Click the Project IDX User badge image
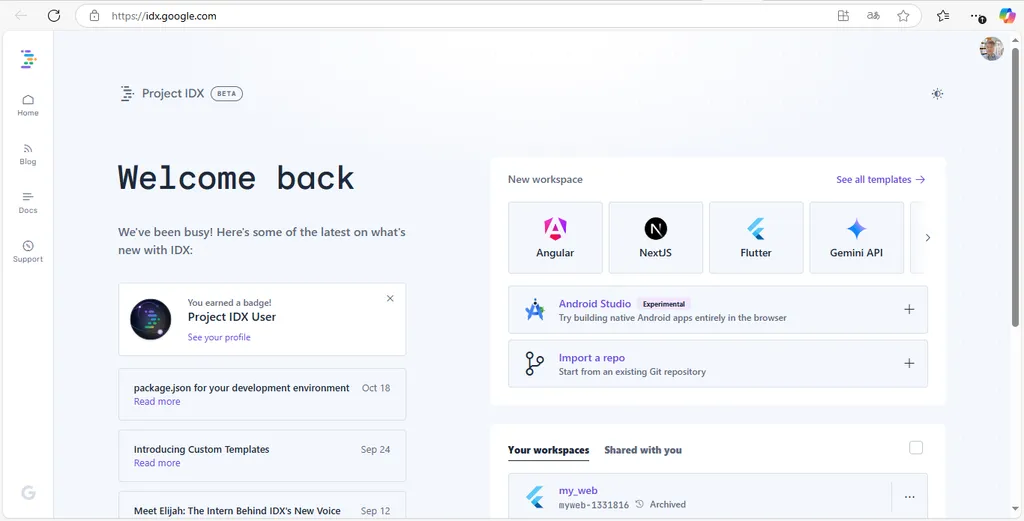The image size is (1024, 521). click(151, 319)
